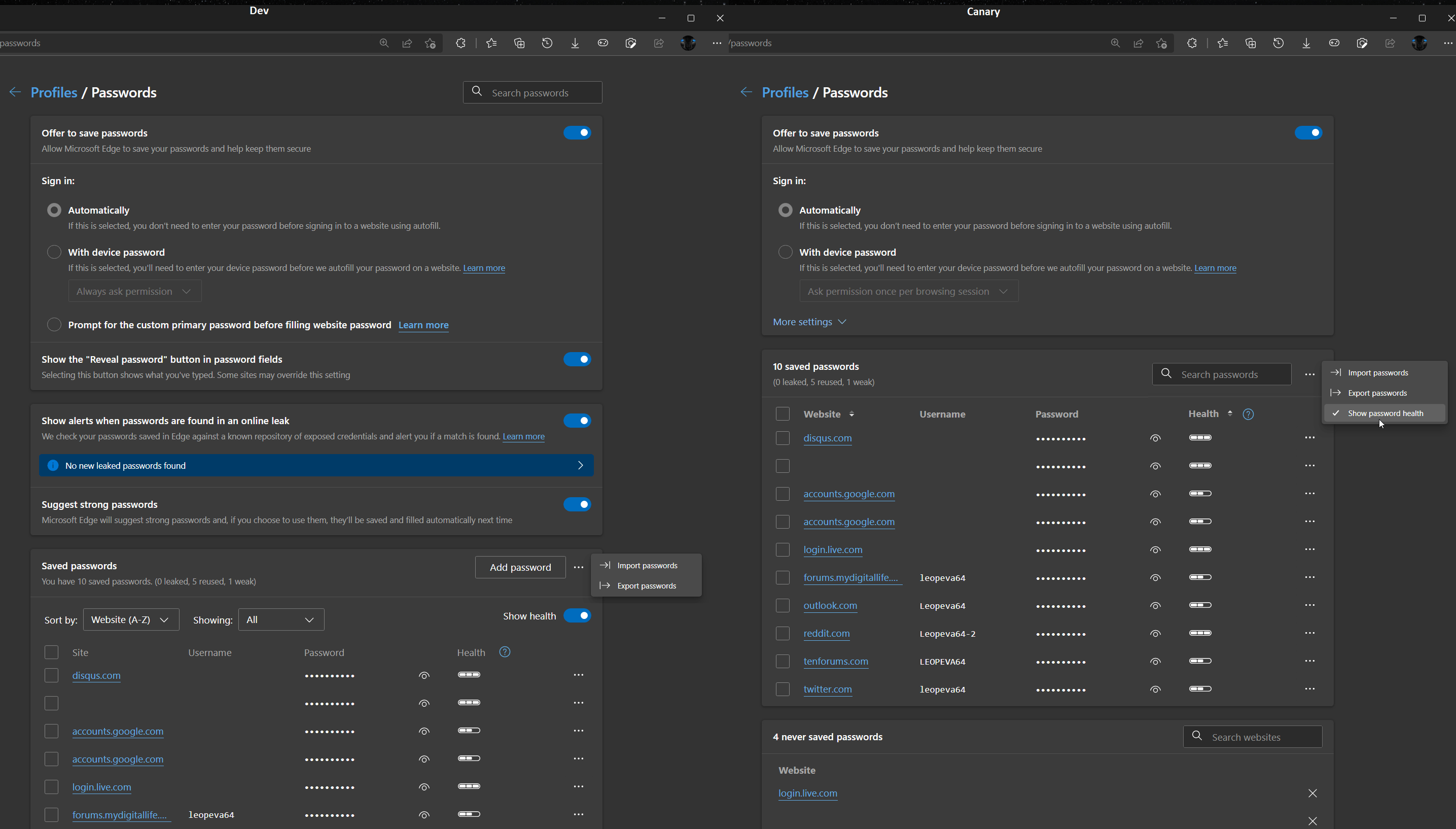Click Search websites field in Canary

[x=1252, y=737]
